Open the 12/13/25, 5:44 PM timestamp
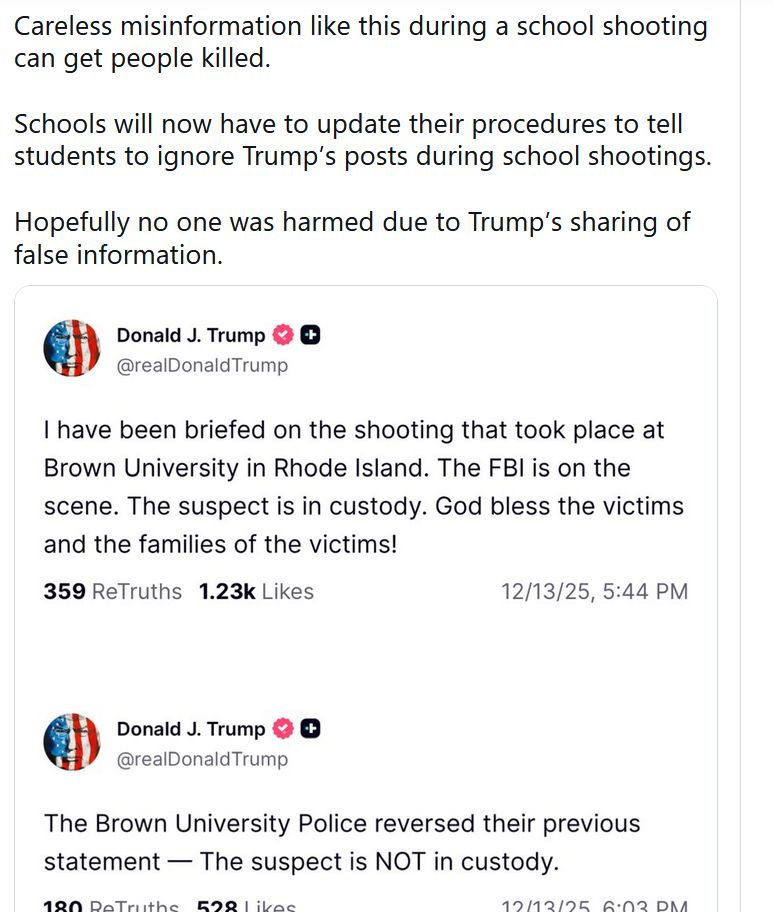Screen dimensions: 773x912 pyautogui.click(x=594, y=591)
